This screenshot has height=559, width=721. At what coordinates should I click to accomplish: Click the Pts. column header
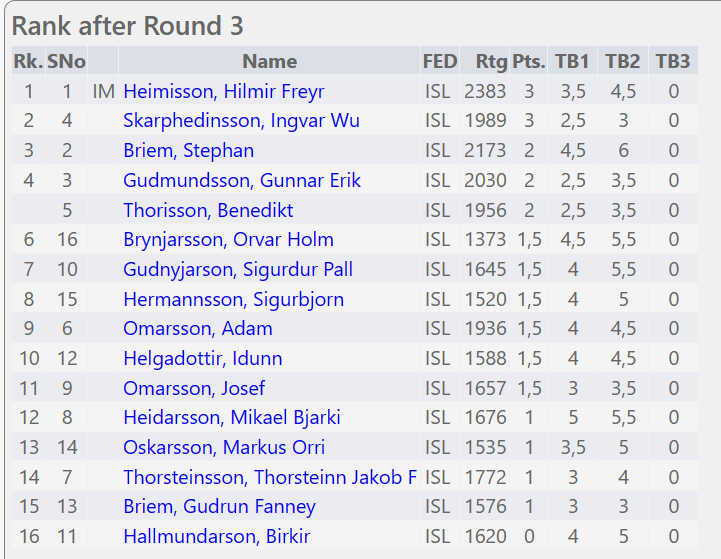(x=528, y=62)
